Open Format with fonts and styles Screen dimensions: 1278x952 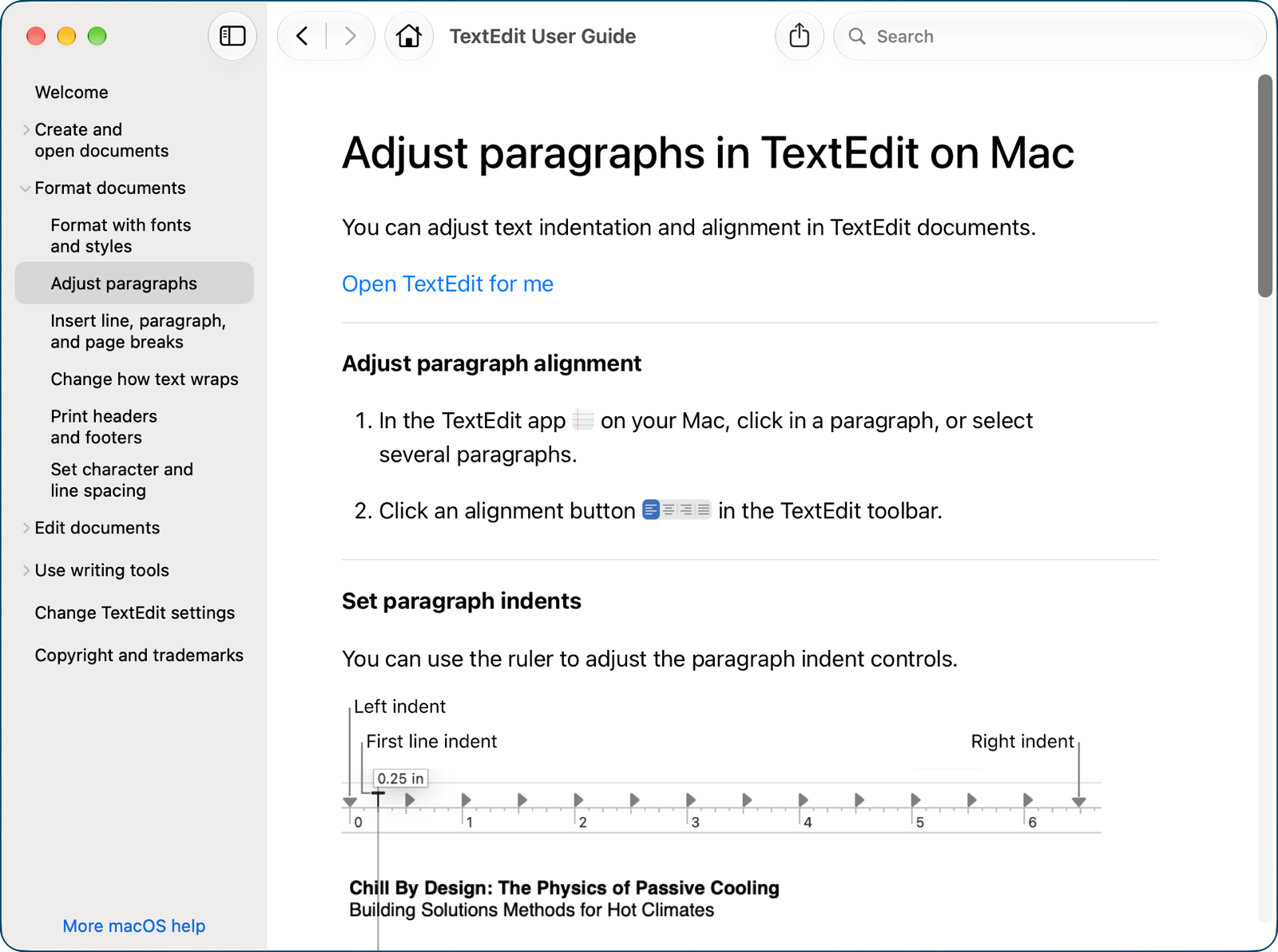[121, 236]
